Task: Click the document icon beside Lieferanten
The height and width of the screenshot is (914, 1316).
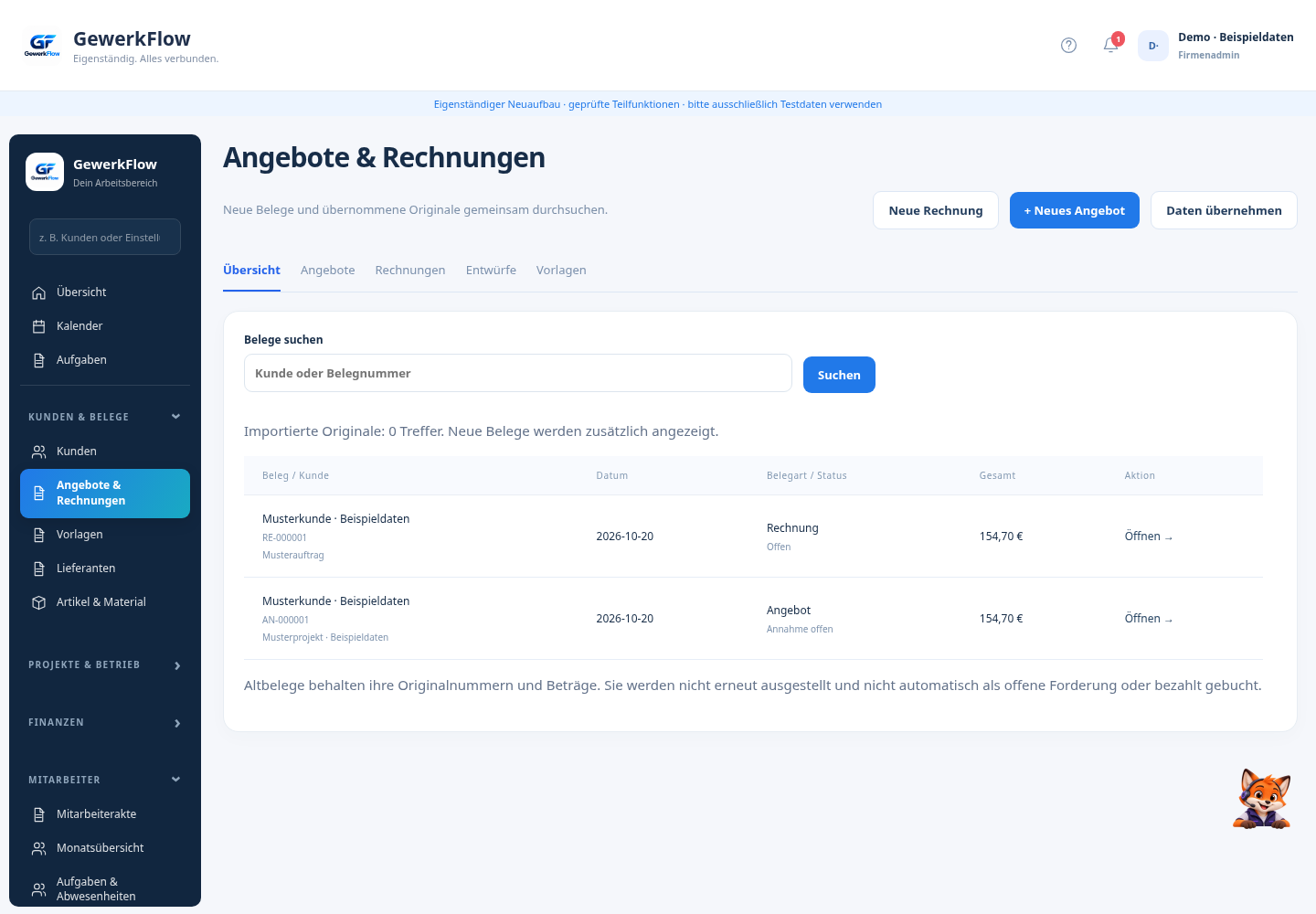Action: coord(38,569)
